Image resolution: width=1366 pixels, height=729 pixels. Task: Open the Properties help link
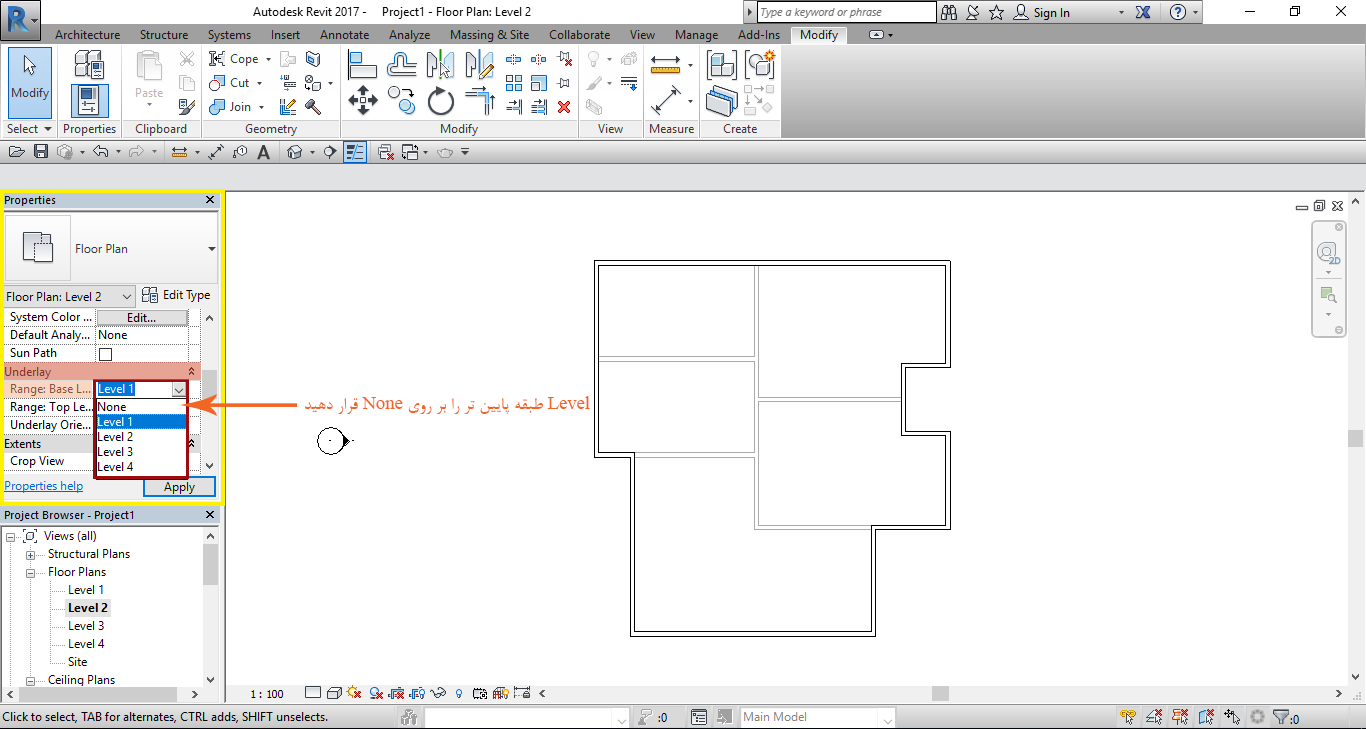(x=44, y=486)
